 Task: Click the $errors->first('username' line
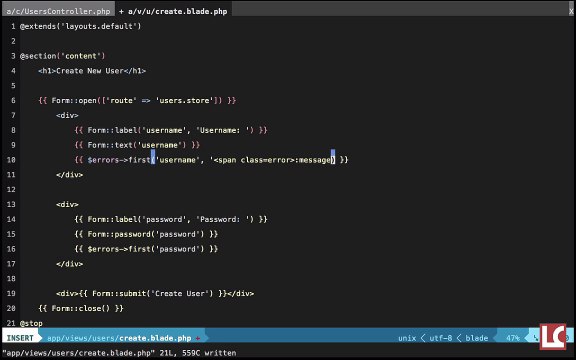coord(211,160)
